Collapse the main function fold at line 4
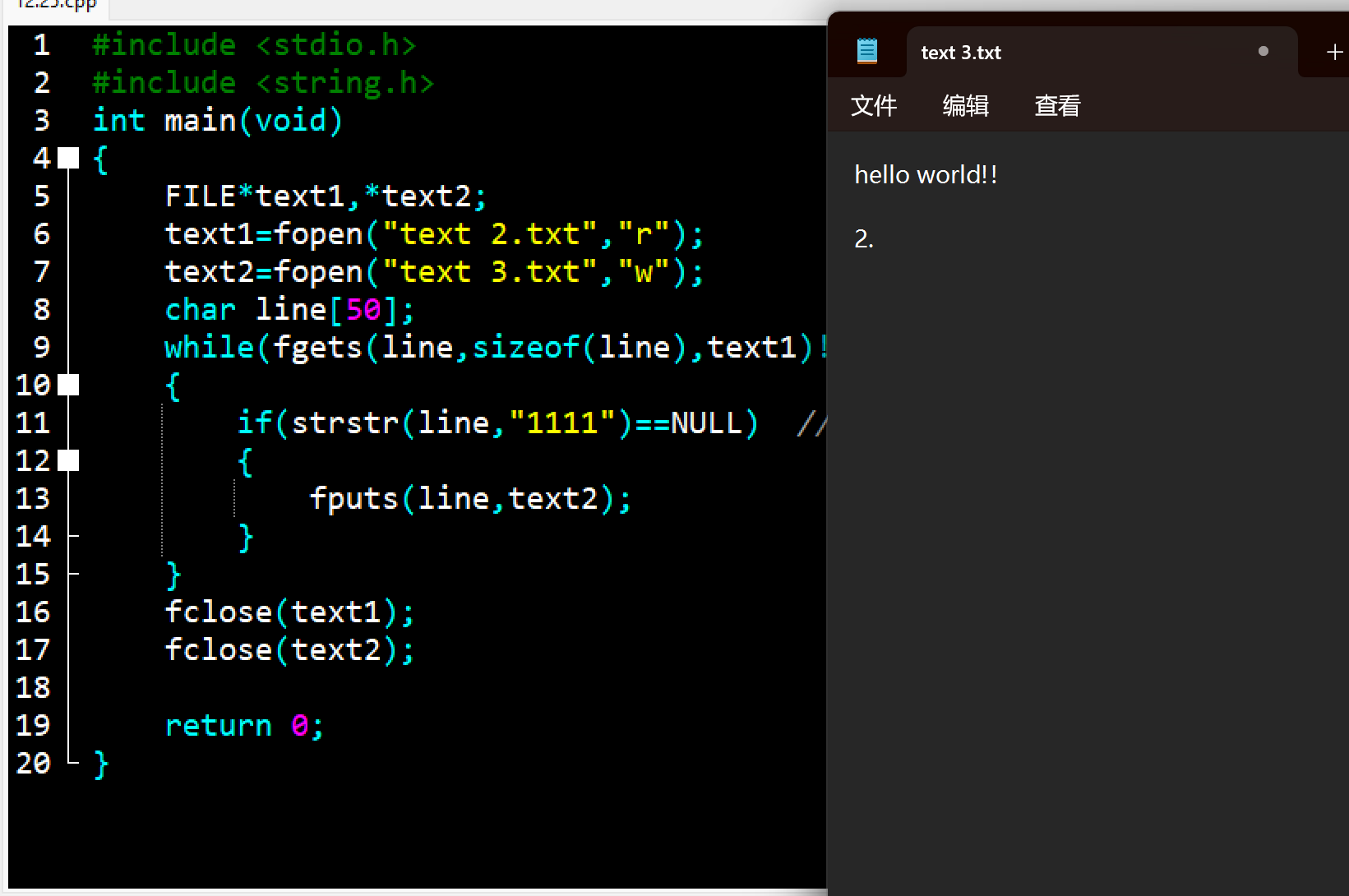Image resolution: width=1349 pixels, height=896 pixels. (69, 158)
